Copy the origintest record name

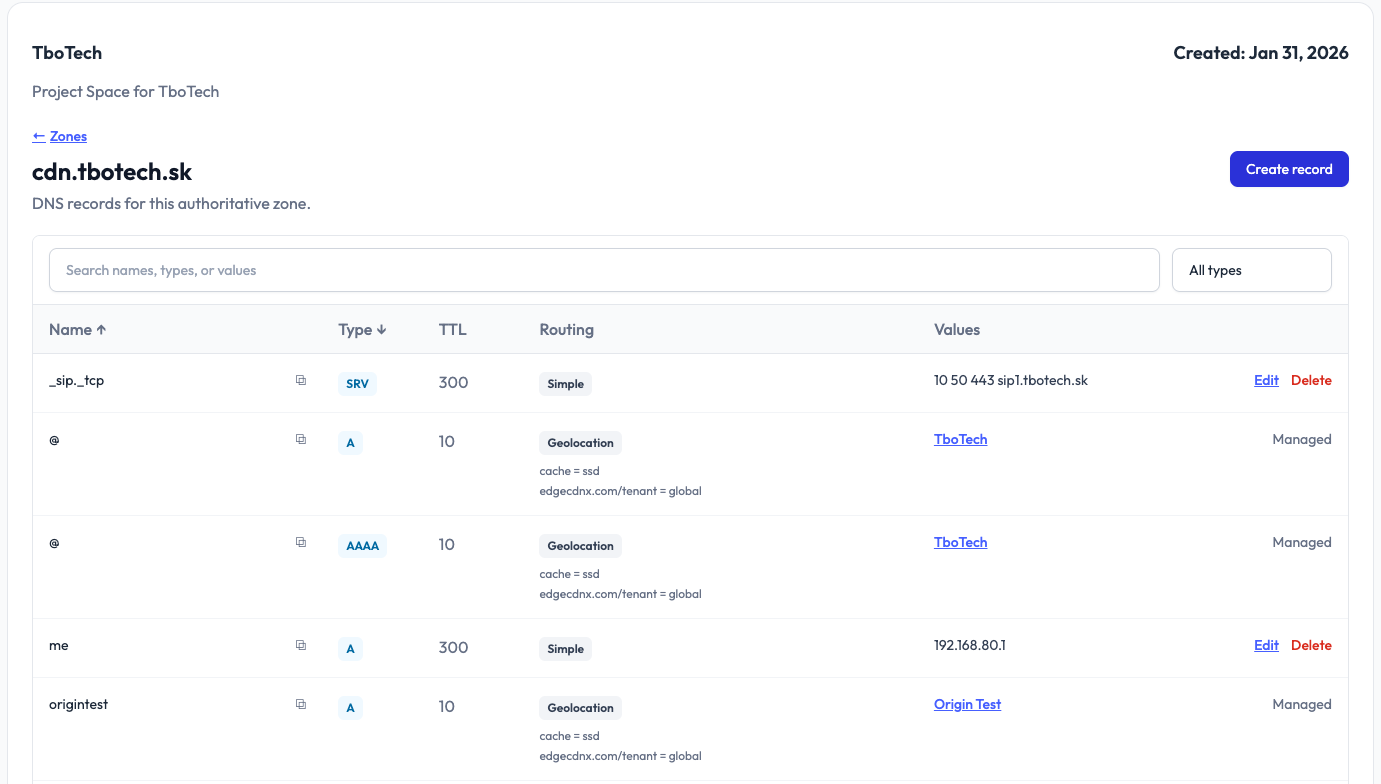click(301, 704)
